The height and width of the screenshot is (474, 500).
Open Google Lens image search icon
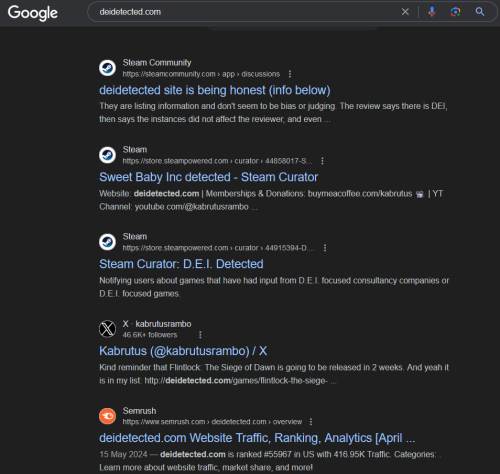(455, 12)
